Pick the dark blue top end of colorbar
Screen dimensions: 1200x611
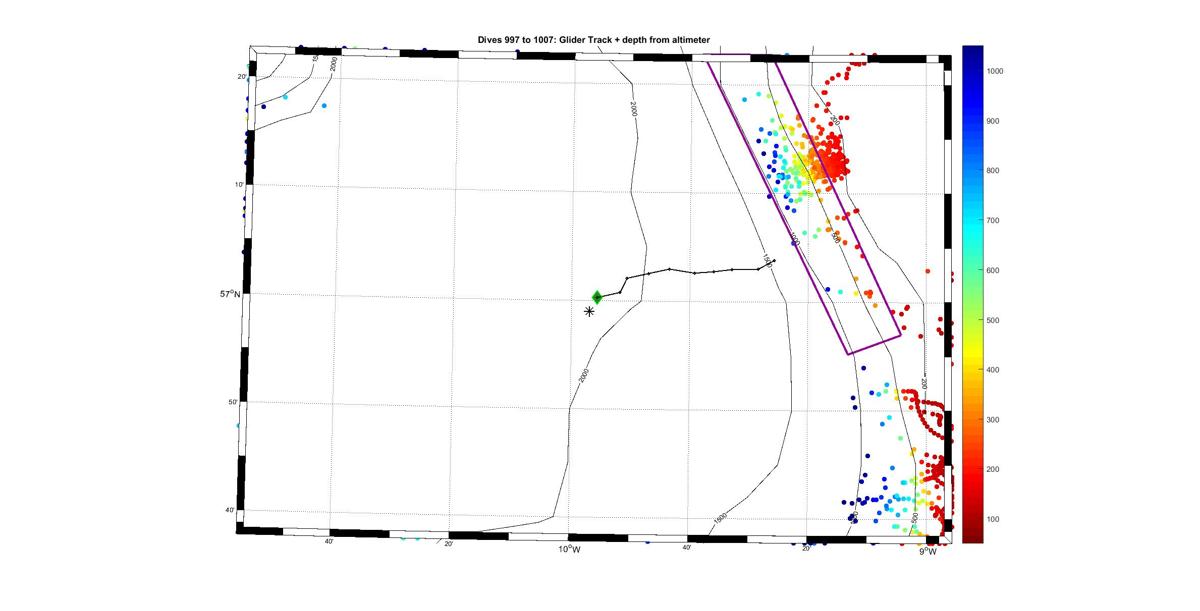coord(973,52)
